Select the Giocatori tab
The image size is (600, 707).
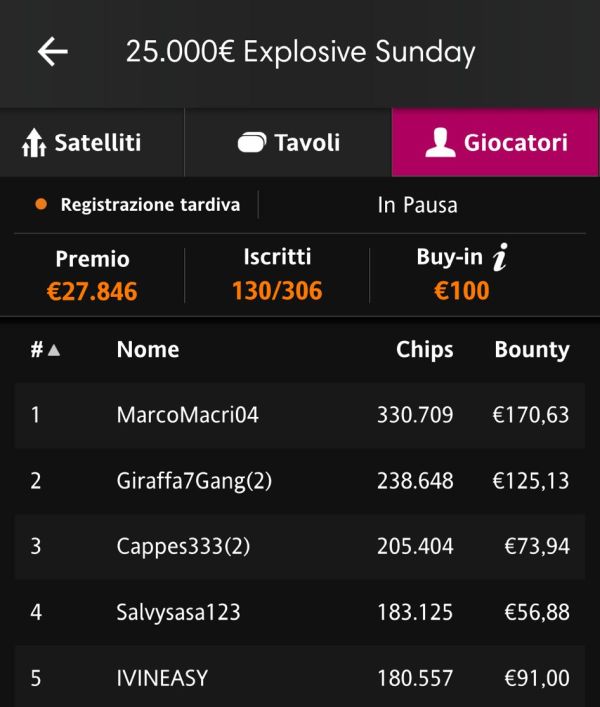tap(495, 142)
